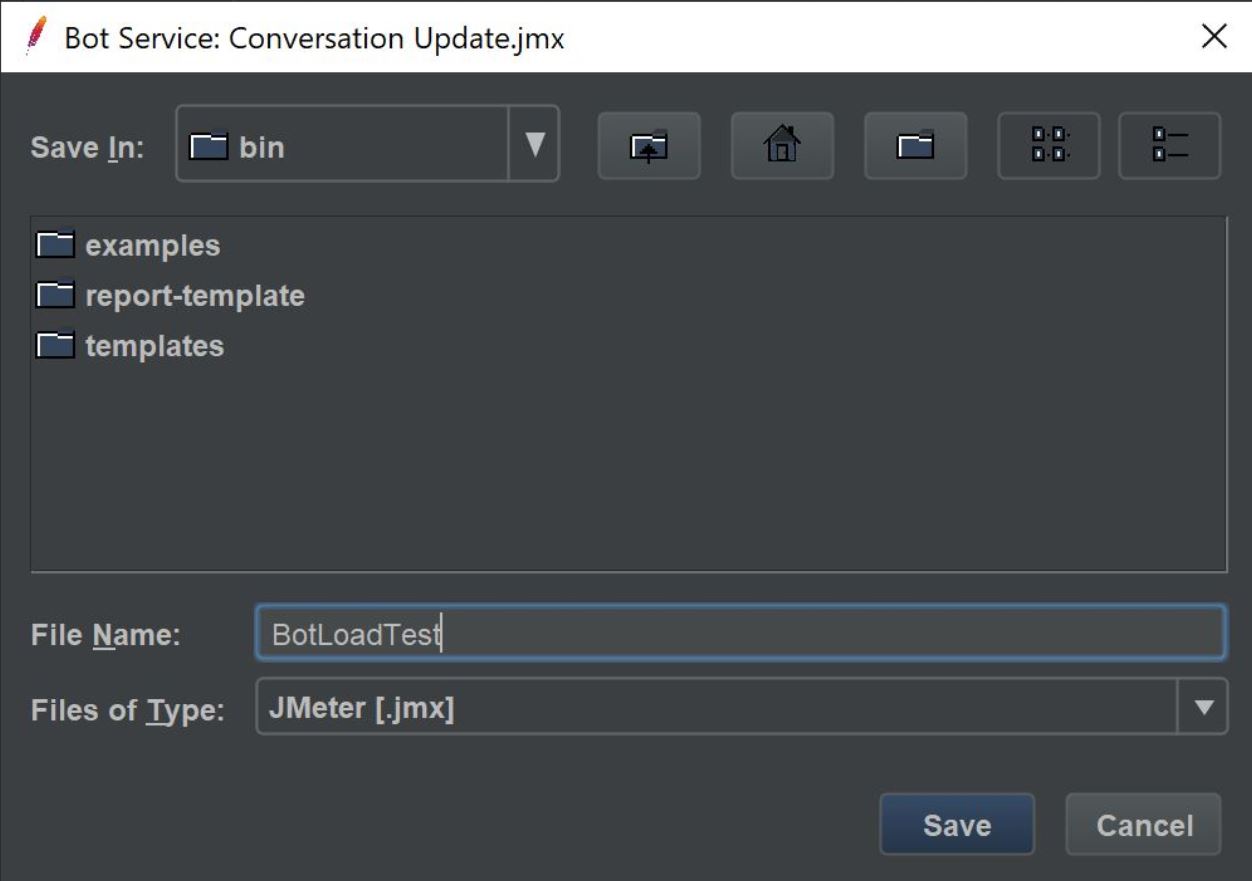Viewport: 1252px width, 881px height.
Task: Click the File Name label
Action: (x=105, y=635)
